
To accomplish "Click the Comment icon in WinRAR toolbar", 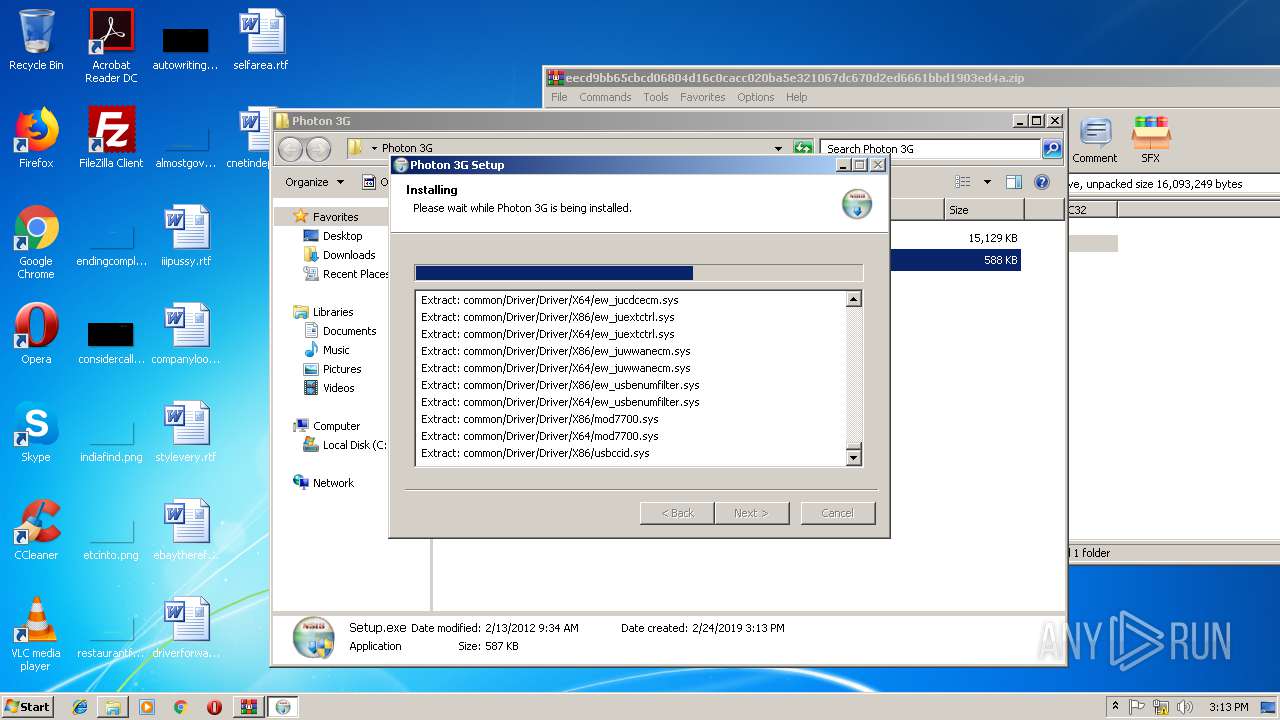I will click(1095, 140).
